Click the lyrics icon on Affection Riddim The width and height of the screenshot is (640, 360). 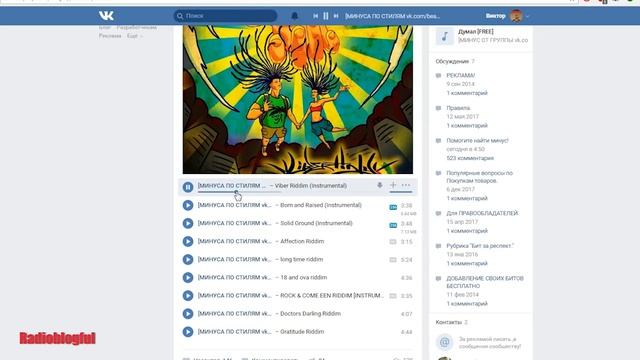tap(393, 242)
